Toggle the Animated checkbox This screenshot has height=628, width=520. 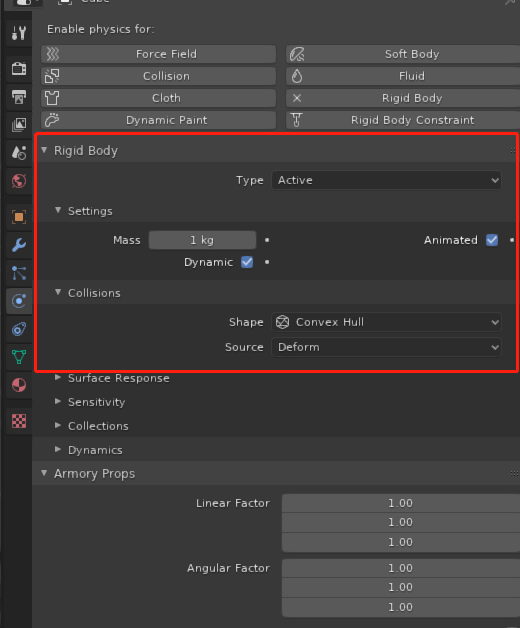click(x=492, y=240)
